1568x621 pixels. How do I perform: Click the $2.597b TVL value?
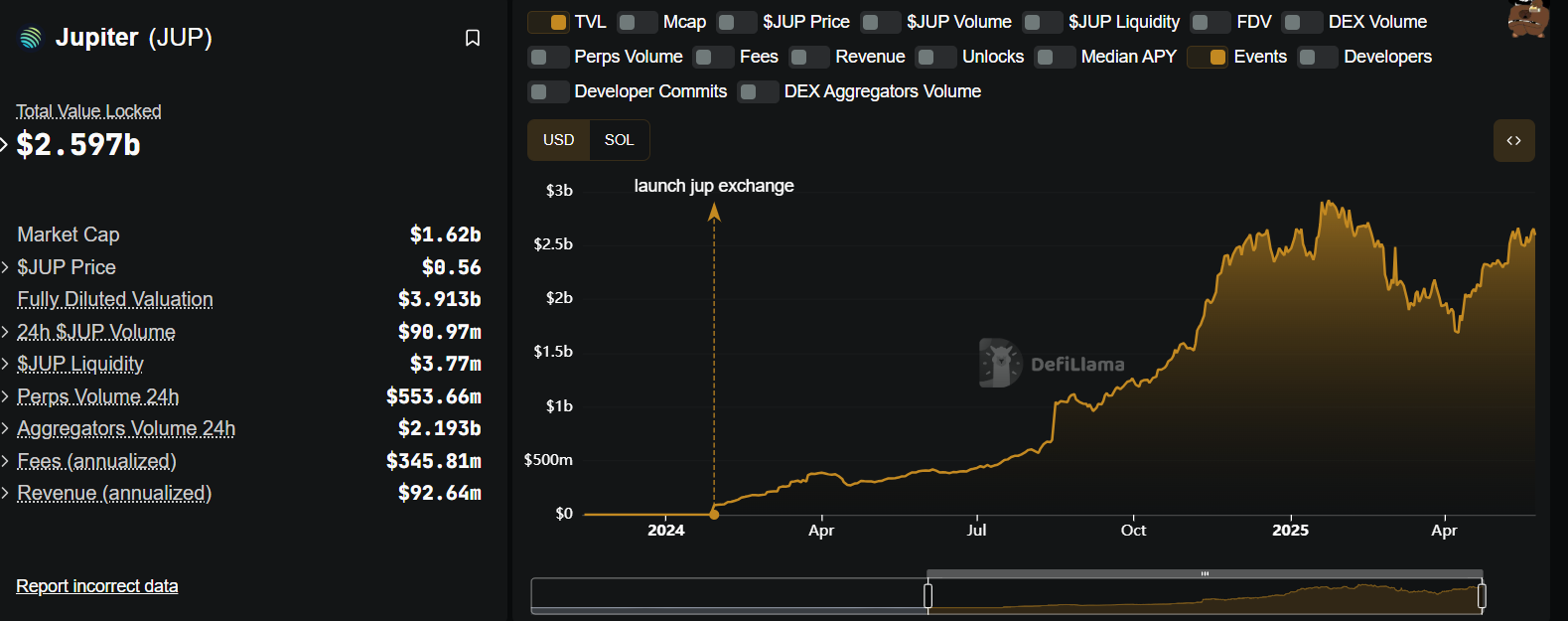78,145
